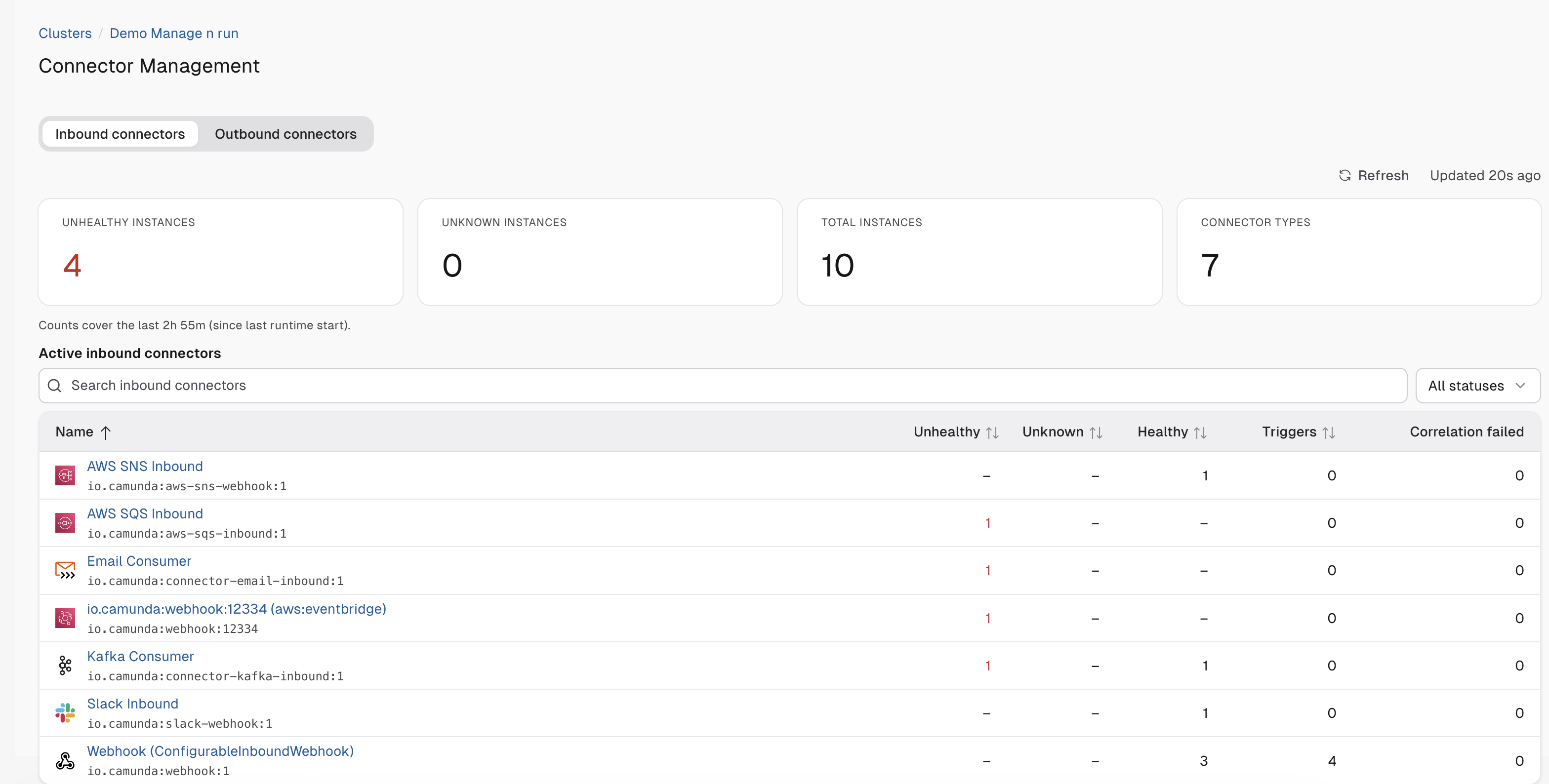Click the Email Consumer envelope icon

65,570
